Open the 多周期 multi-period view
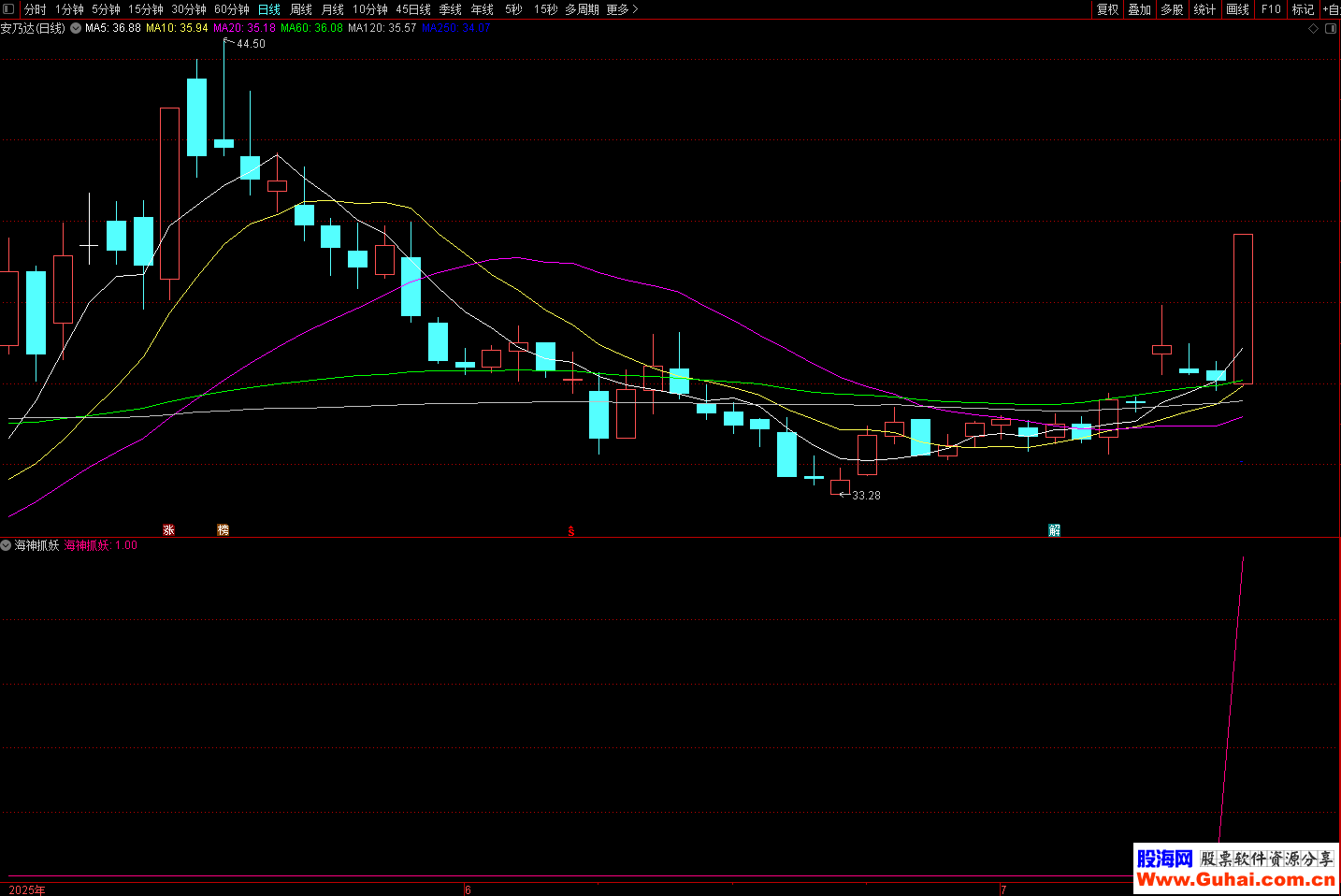Image resolution: width=1341 pixels, height=896 pixels. (x=582, y=9)
